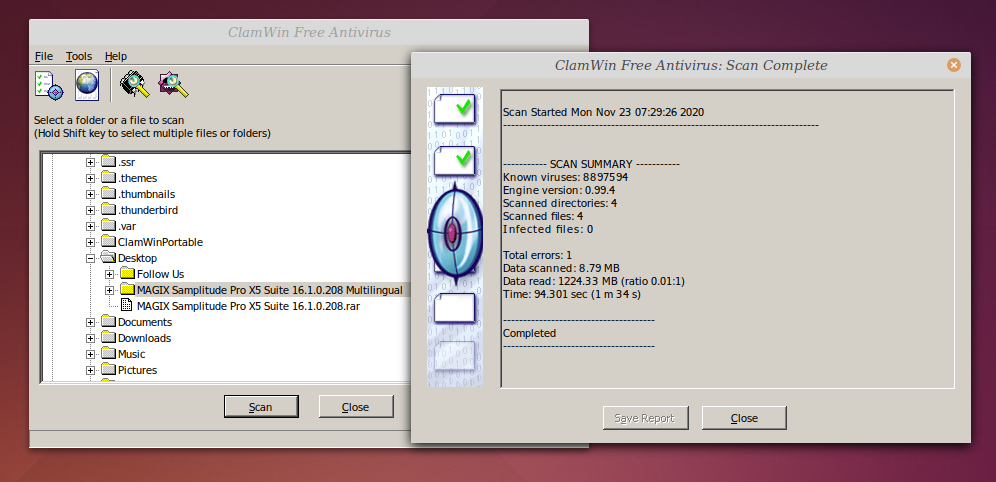This screenshot has height=482, width=996.
Task: Click the 'Known viruses: 8897594' line
Action: [565, 177]
